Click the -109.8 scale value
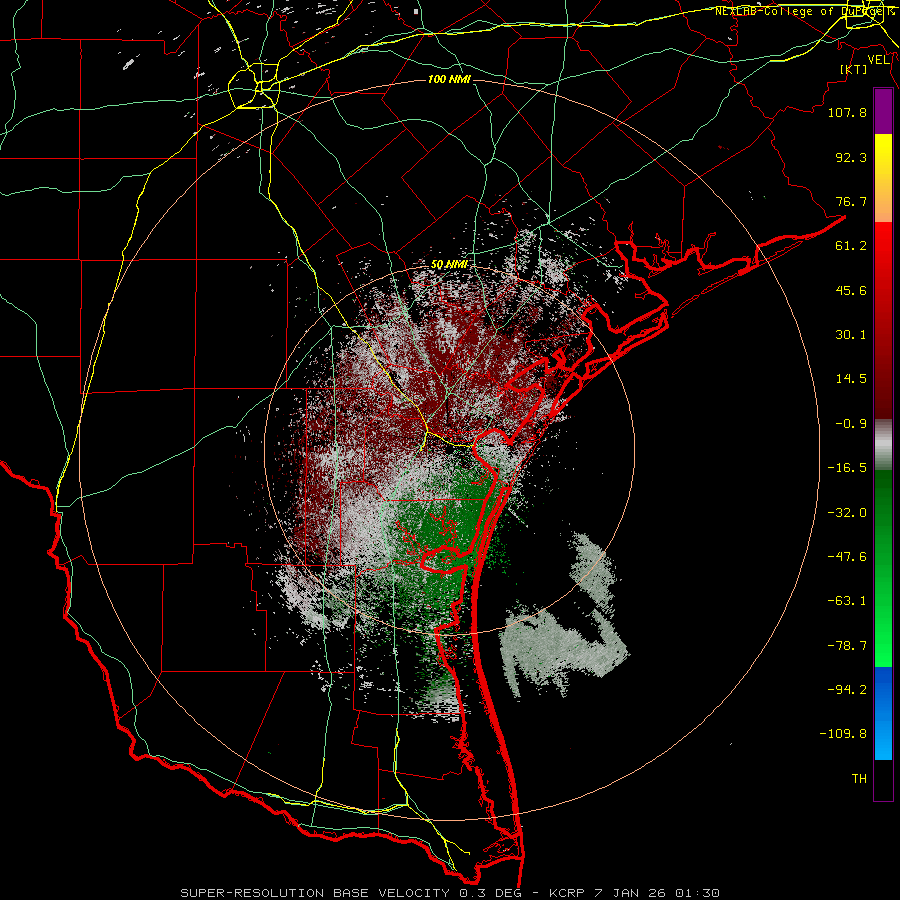The width and height of the screenshot is (900, 900). coord(843,734)
